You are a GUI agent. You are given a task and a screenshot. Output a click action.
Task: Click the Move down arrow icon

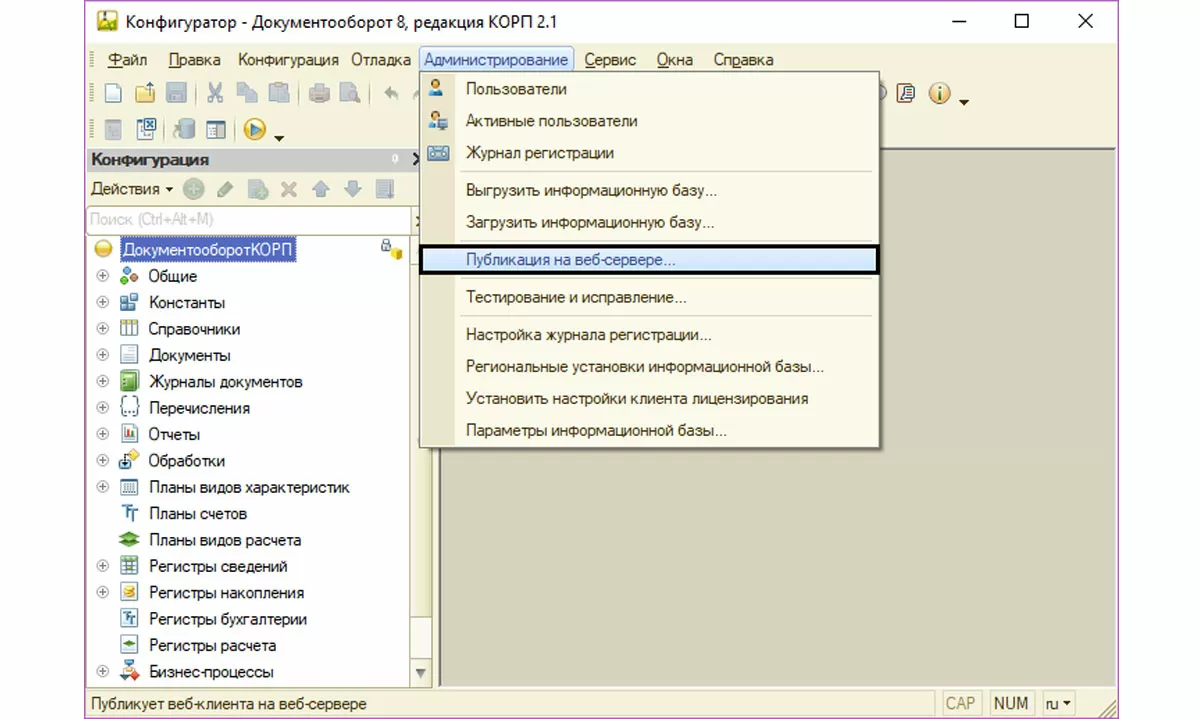coord(352,189)
